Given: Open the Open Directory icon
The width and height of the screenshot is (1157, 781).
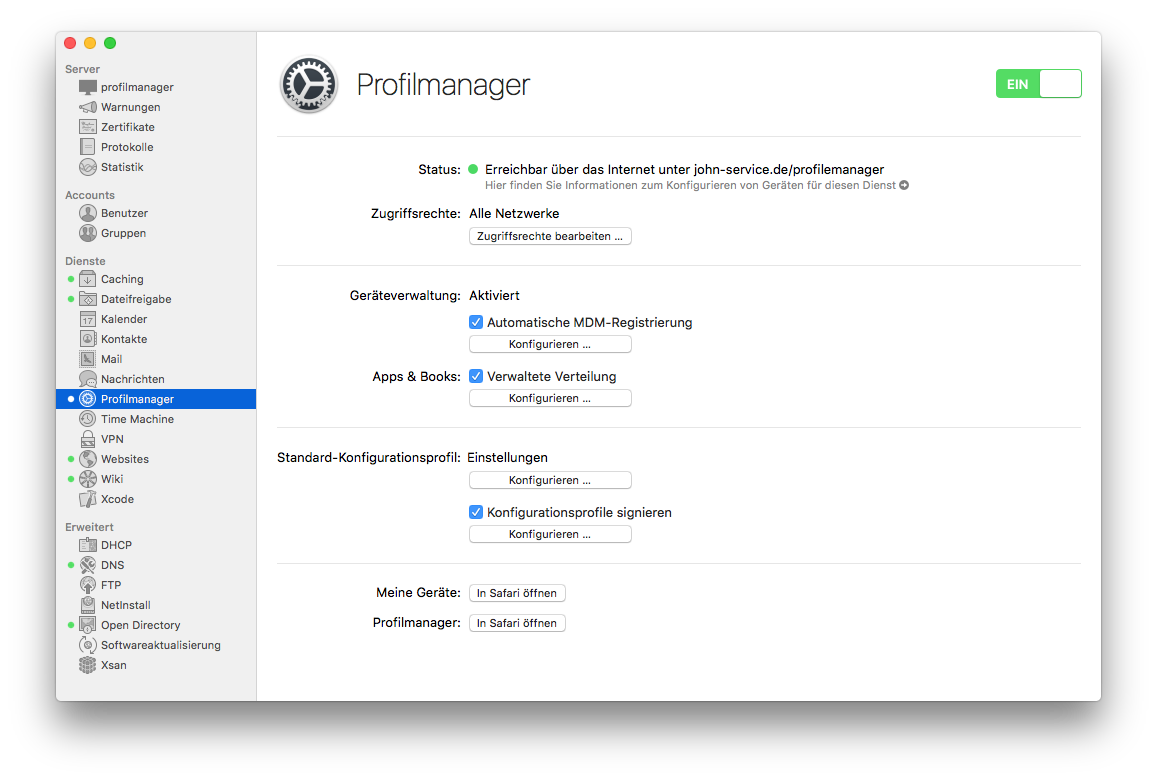Looking at the screenshot, I should coord(88,625).
